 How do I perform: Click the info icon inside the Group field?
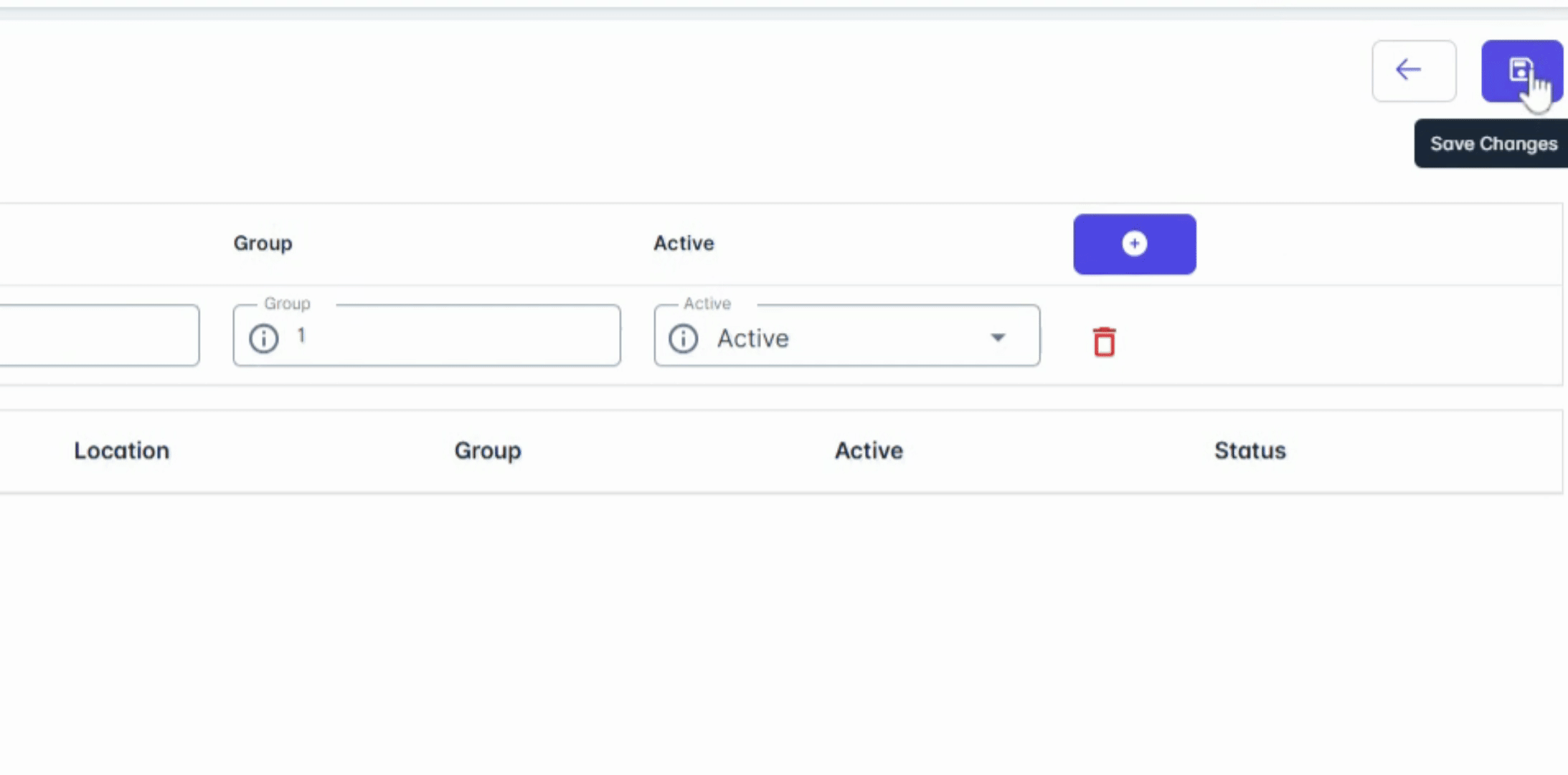(x=264, y=338)
